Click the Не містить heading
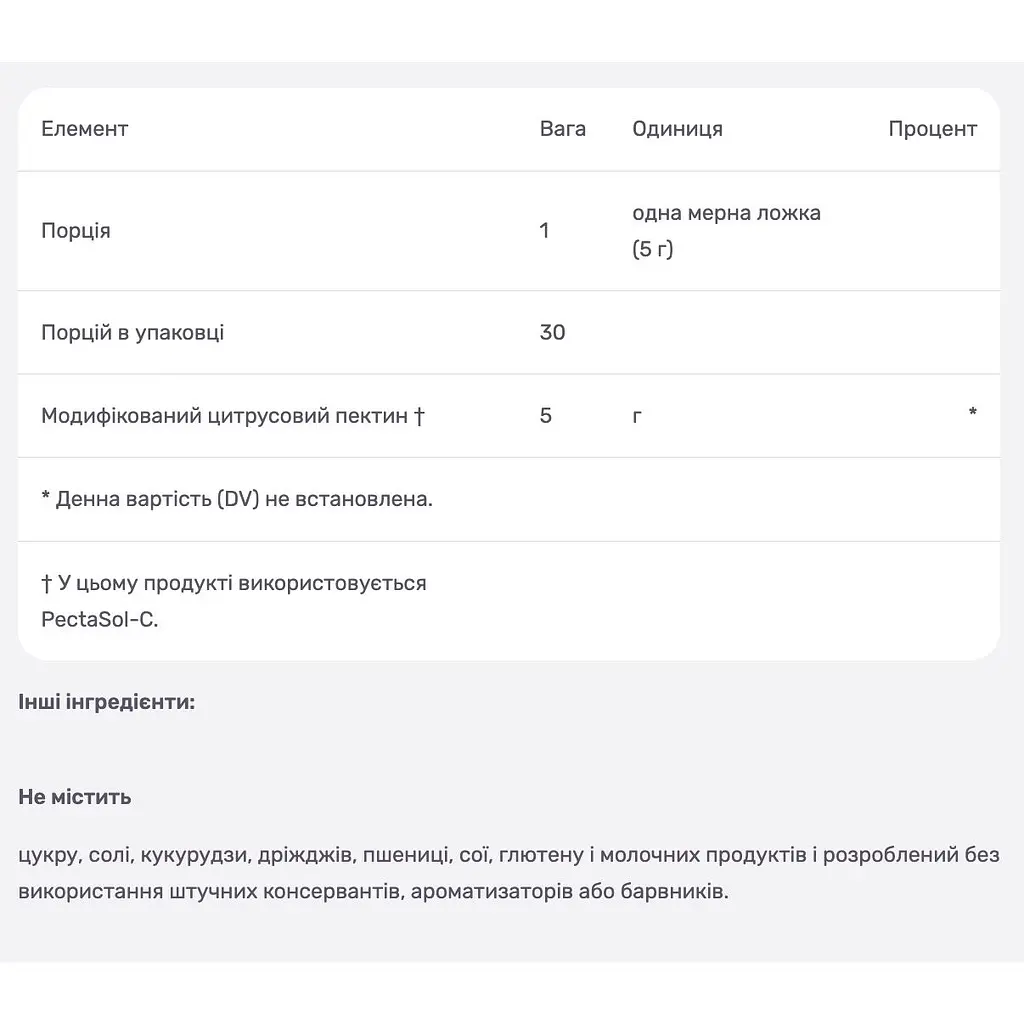This screenshot has height=1024, width=1024. pyautogui.click(x=74, y=797)
